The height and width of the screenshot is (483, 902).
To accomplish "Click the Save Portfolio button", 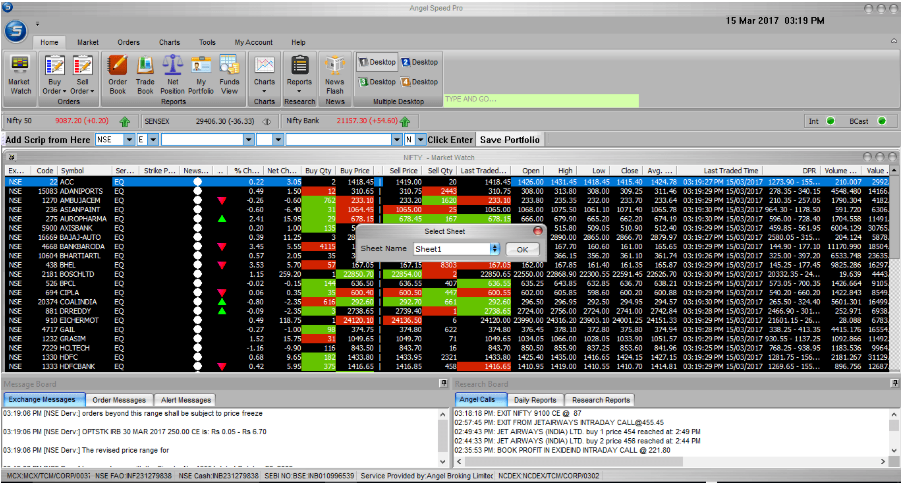I will [x=510, y=140].
